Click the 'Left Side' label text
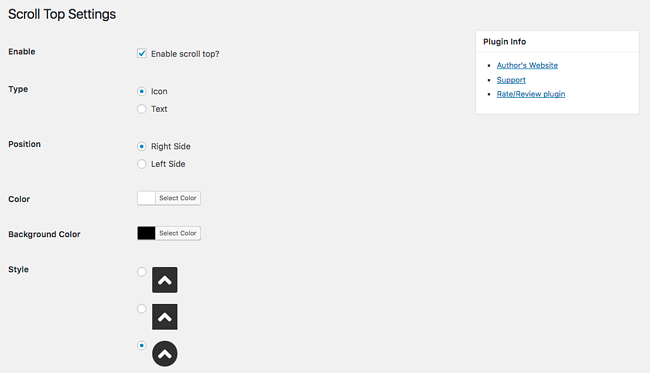 point(168,164)
